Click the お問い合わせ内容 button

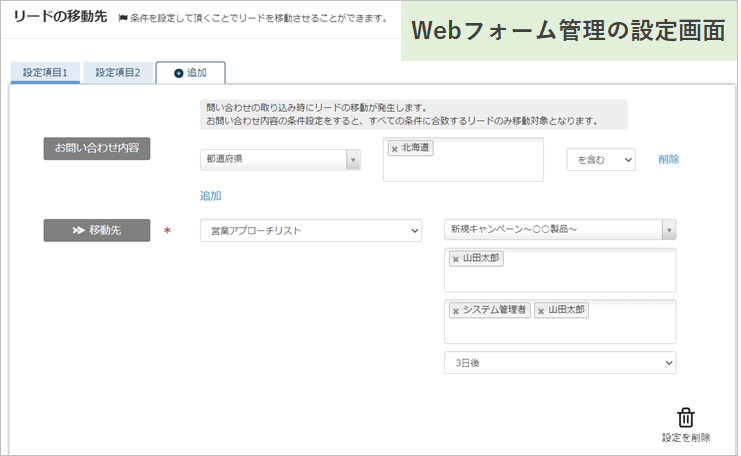97,148
